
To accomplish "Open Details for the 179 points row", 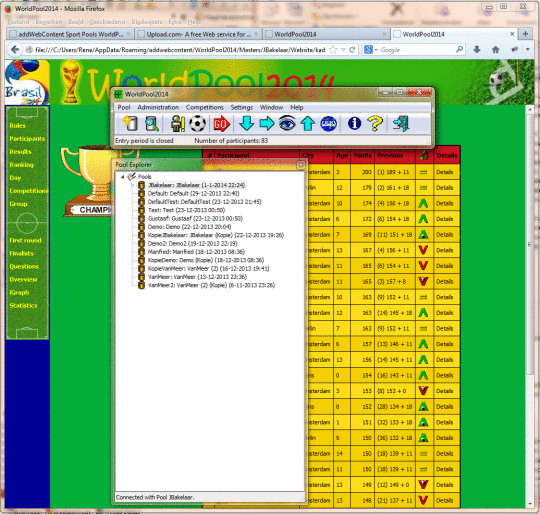I will 445,188.
